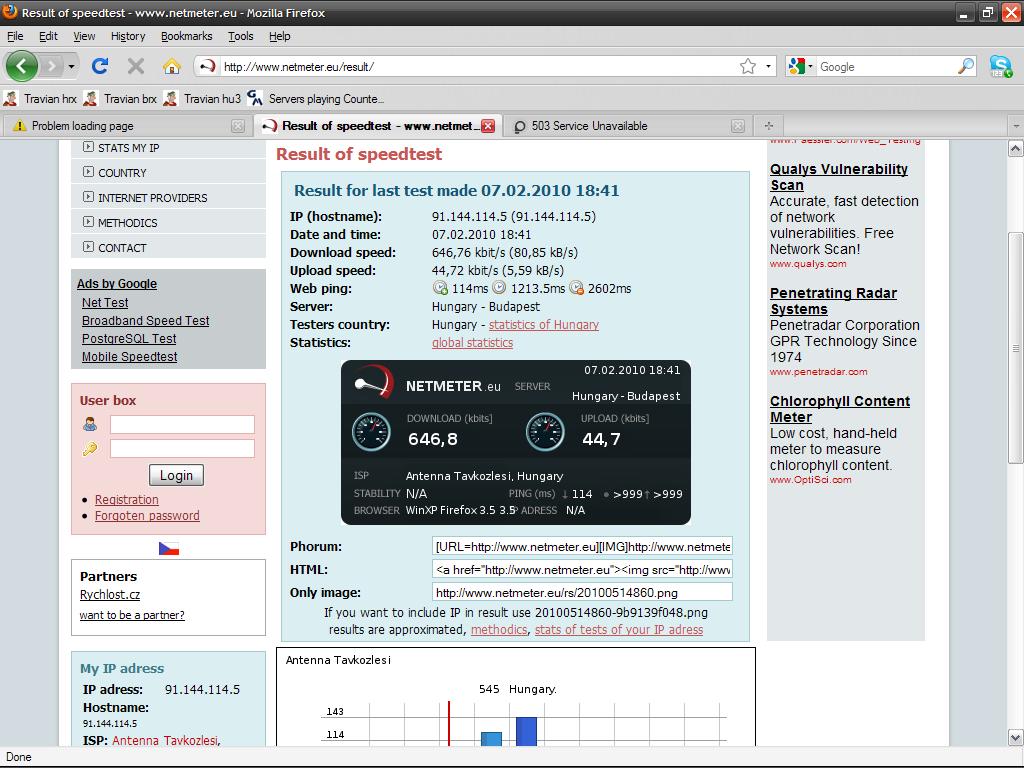This screenshot has width=1024, height=768.
Task: Open the Travian hu3 bookmark
Action: pyautogui.click(x=202, y=99)
